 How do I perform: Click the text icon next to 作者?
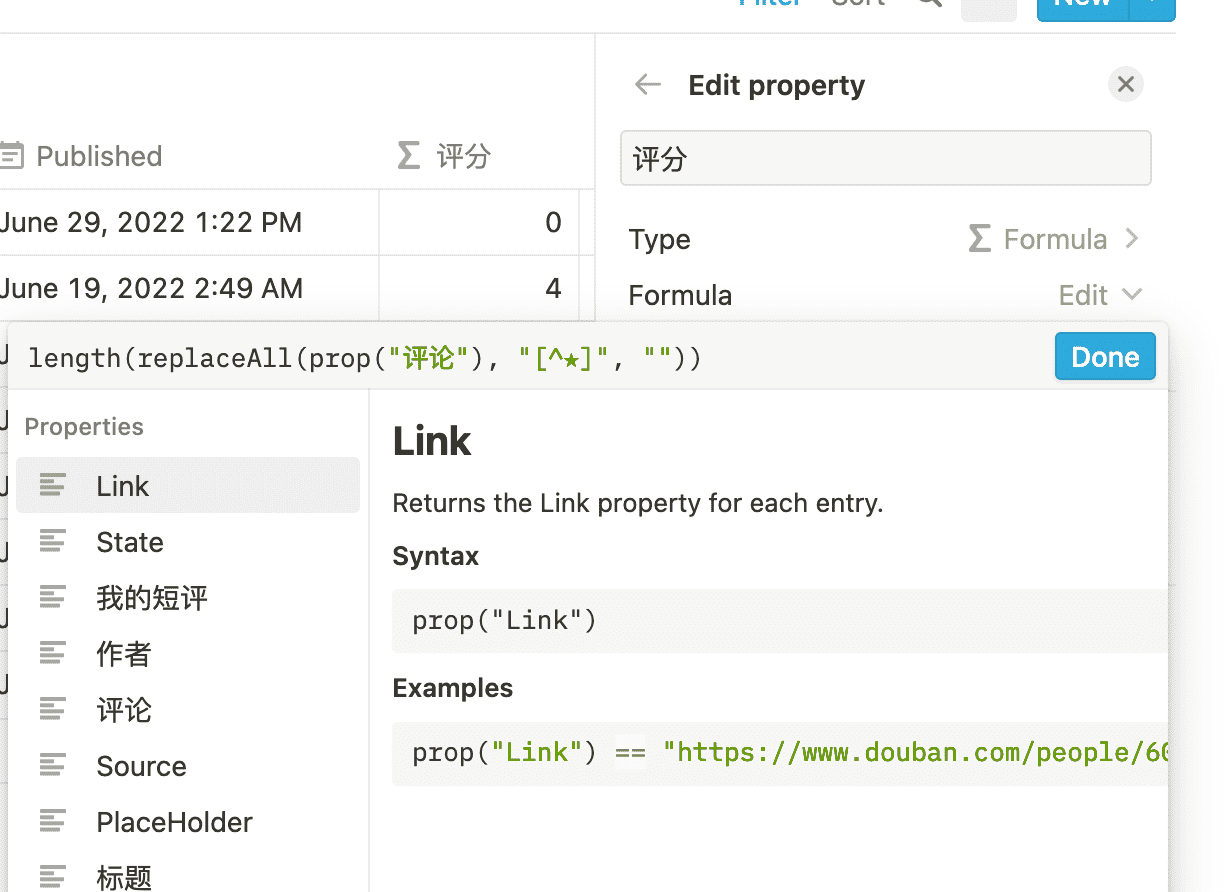tap(53, 654)
